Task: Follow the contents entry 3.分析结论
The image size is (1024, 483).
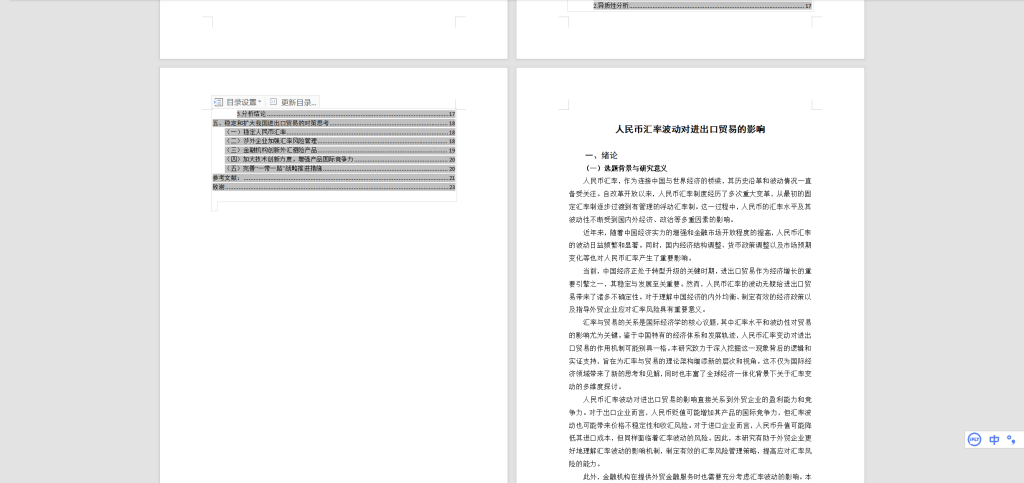Action: tap(346, 114)
